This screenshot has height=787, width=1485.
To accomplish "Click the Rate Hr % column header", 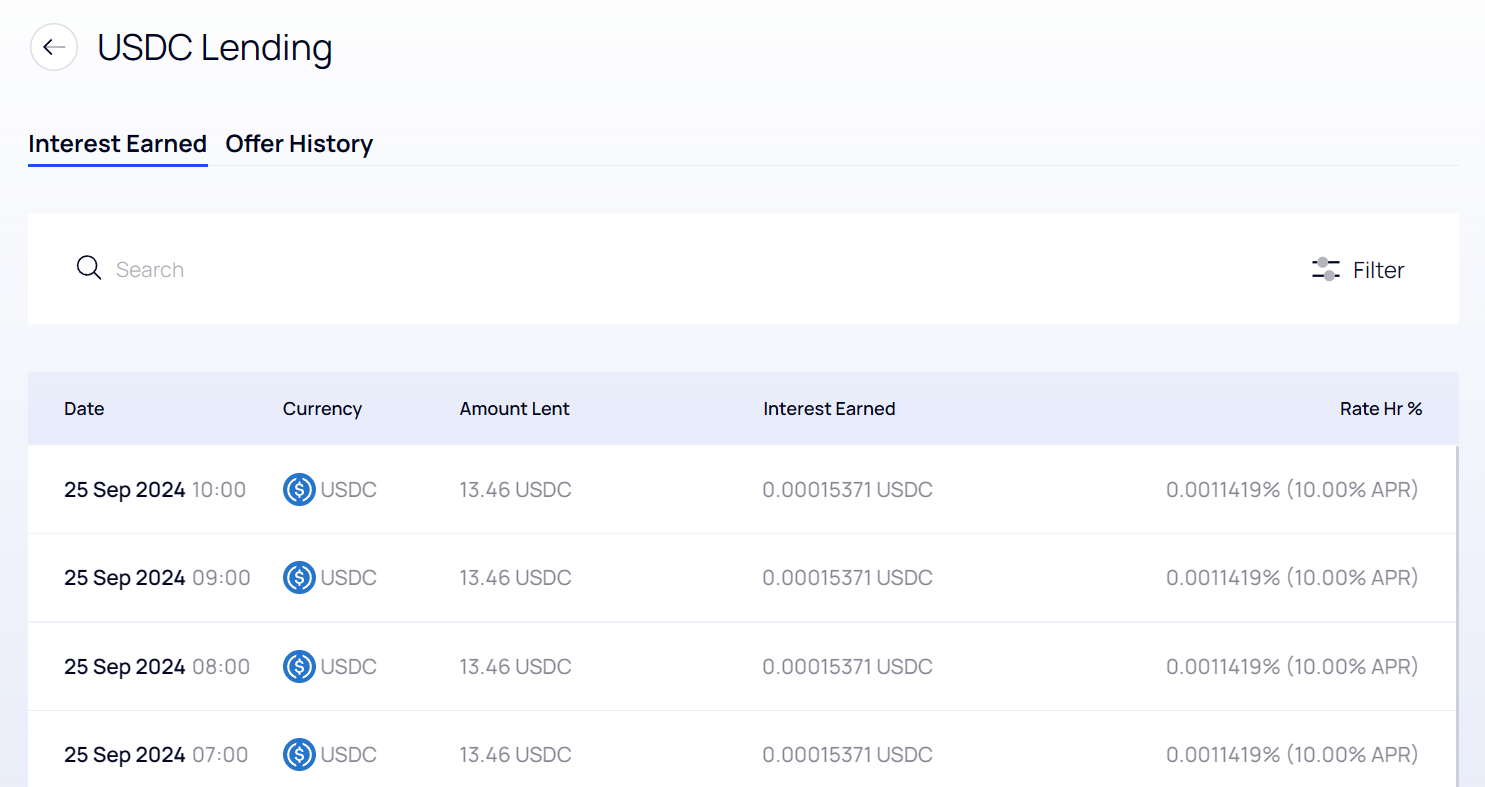I will click(x=1381, y=408).
